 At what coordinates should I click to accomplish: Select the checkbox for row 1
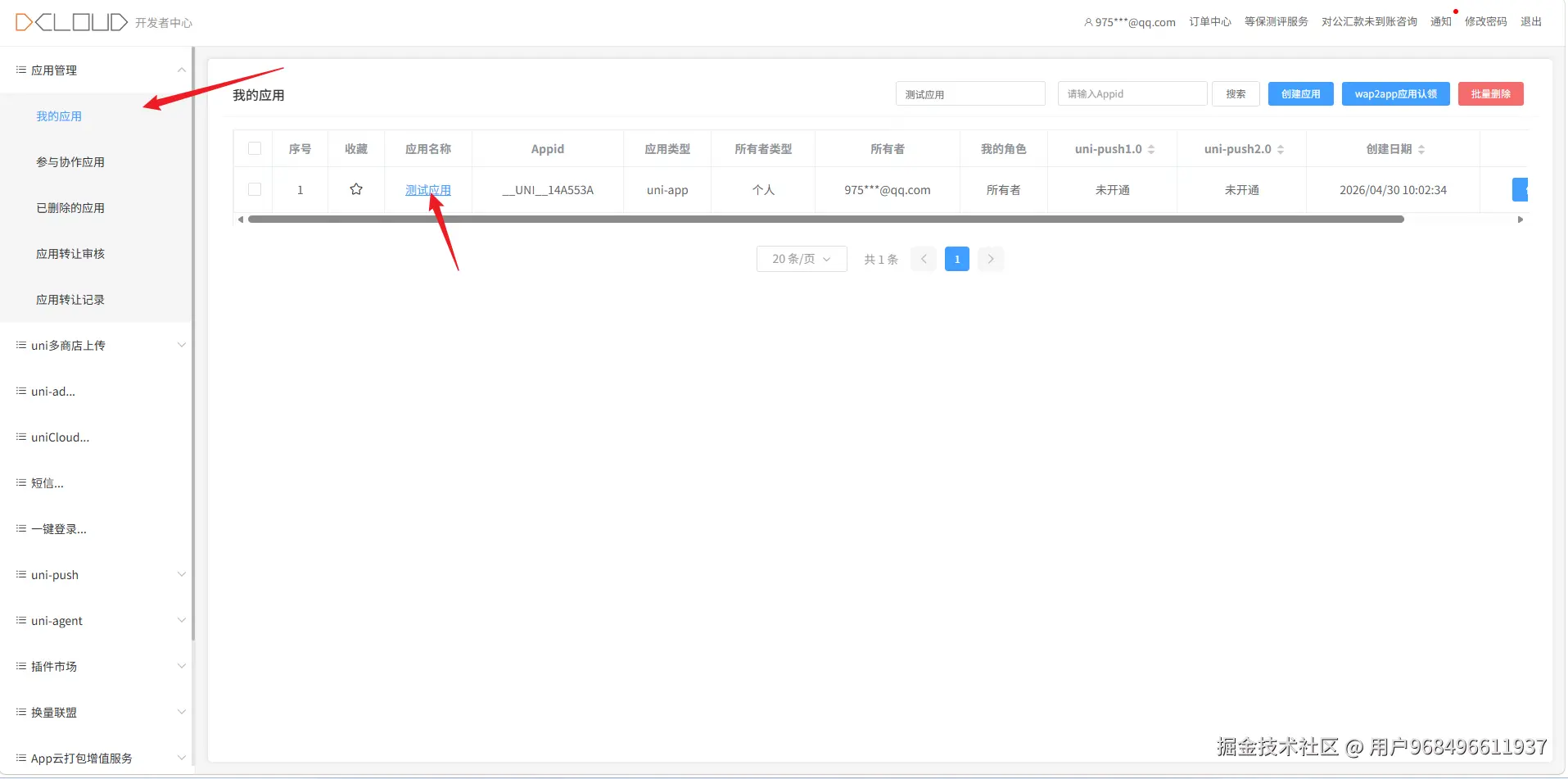tap(253, 189)
